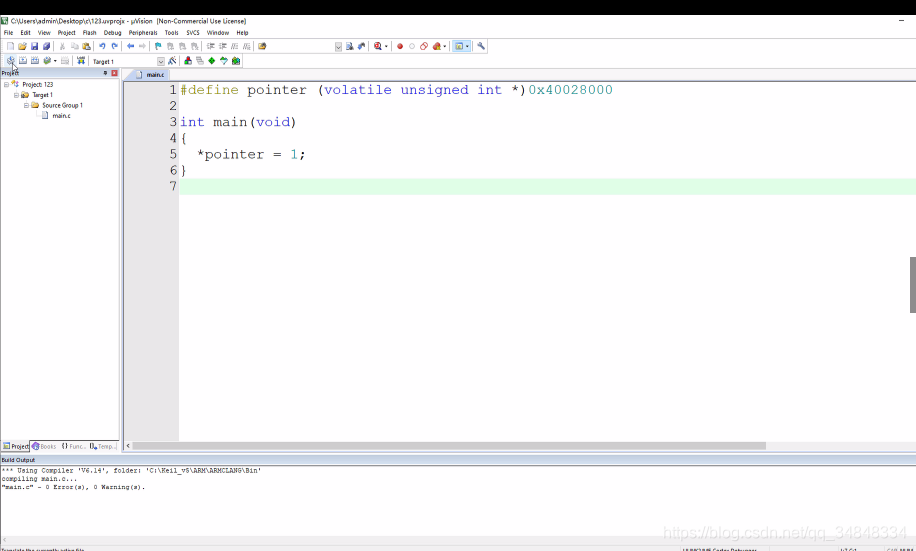
Task: Click the Open file folder icon
Action: (22, 46)
